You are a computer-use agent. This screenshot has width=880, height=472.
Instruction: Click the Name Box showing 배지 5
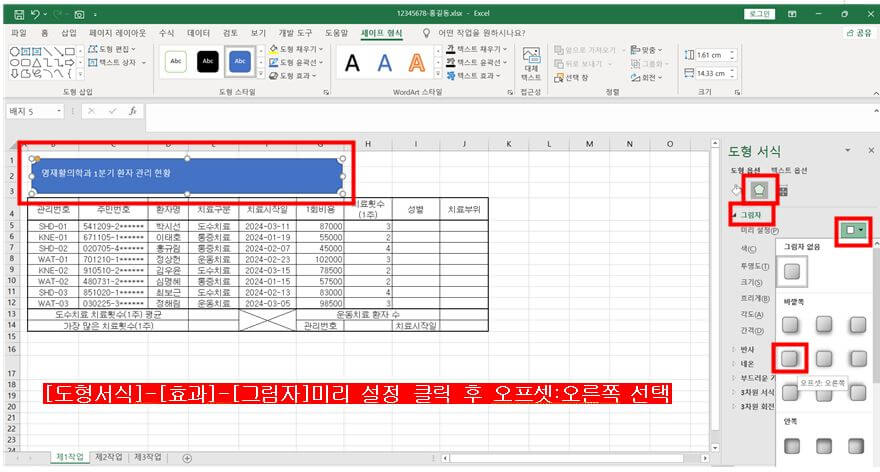click(x=35, y=111)
